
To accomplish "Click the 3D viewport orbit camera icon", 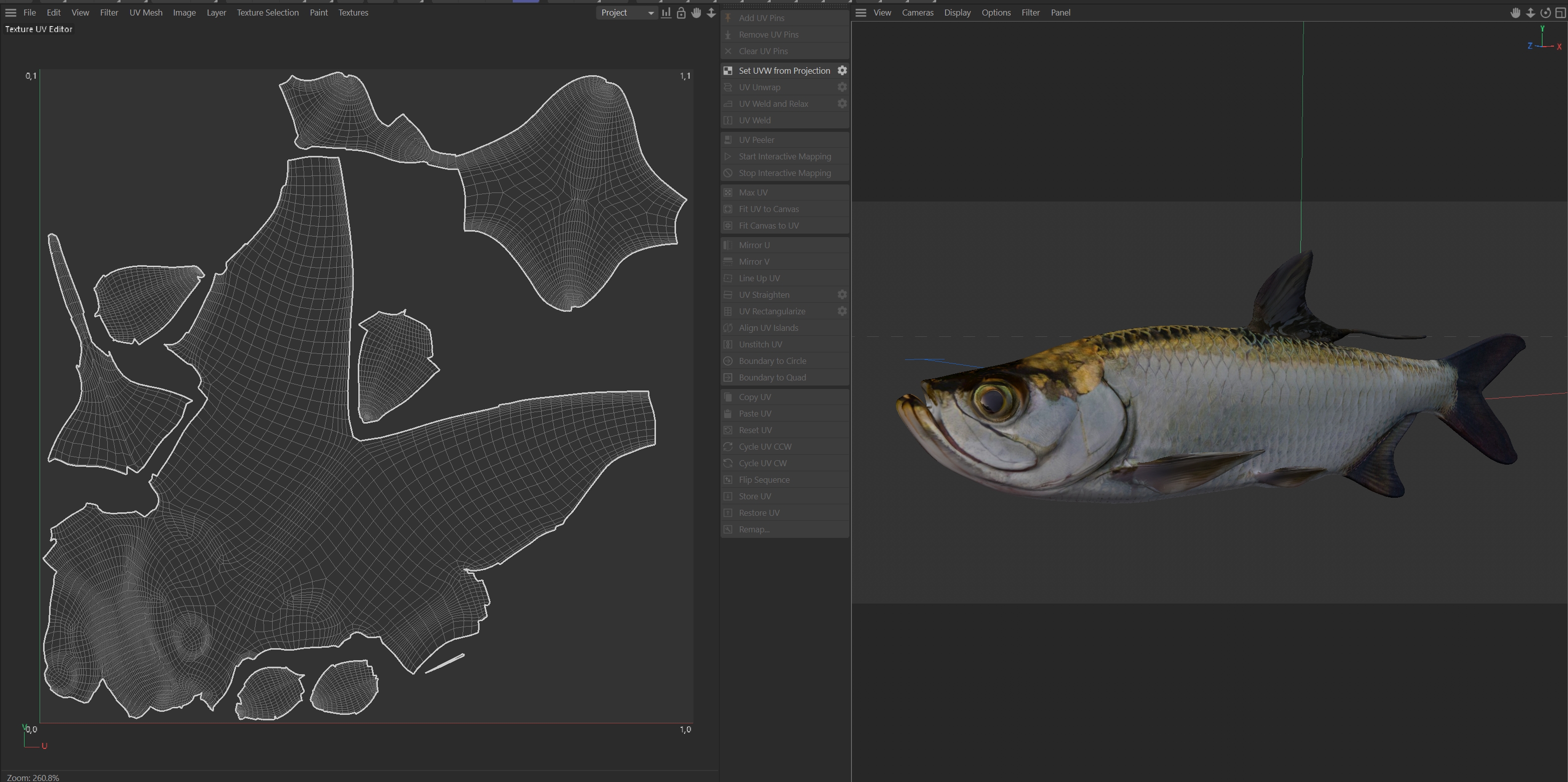I will point(1545,13).
